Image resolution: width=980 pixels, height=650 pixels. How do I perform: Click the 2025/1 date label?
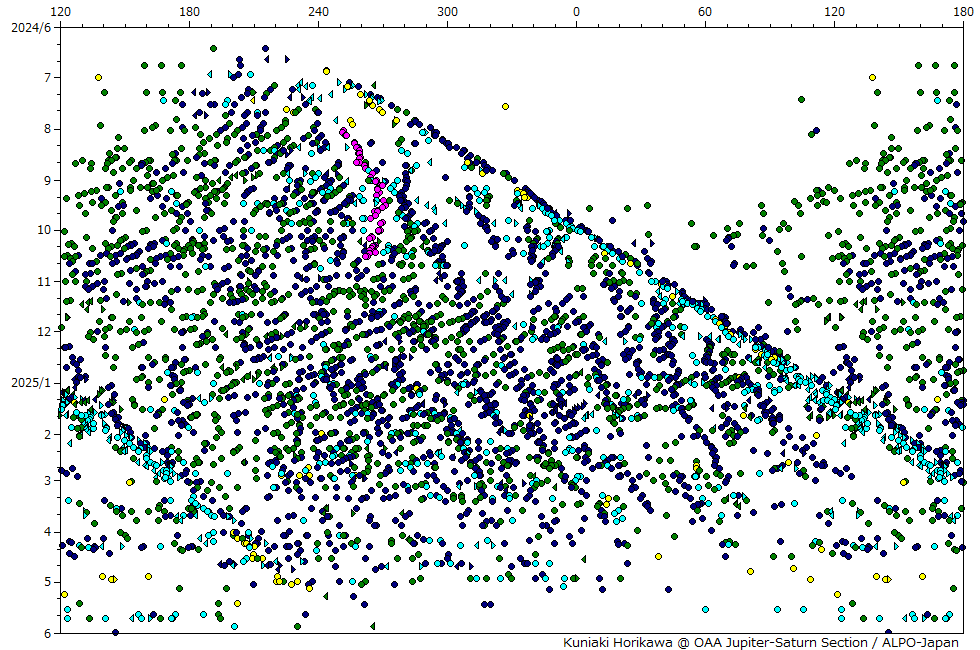[x=29, y=383]
